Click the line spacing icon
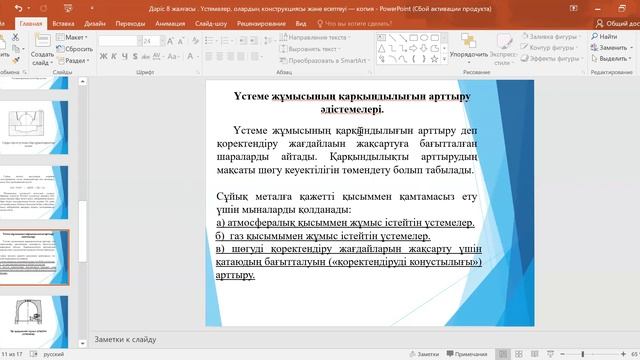Image resolution: width=640 pixels, height=360 pixels. coord(268,40)
